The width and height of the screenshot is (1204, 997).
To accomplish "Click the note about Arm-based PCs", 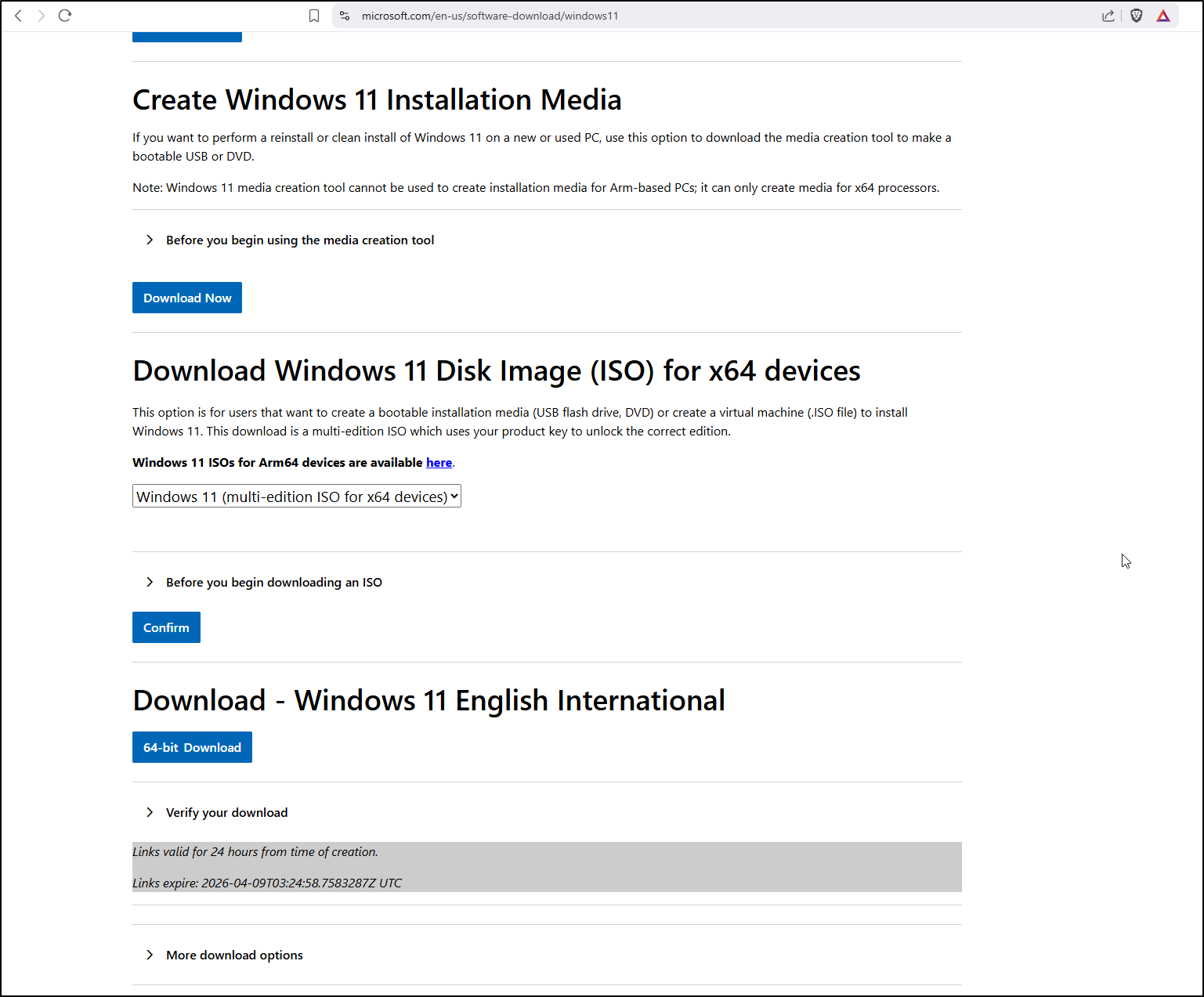I will pyautogui.click(x=536, y=188).
